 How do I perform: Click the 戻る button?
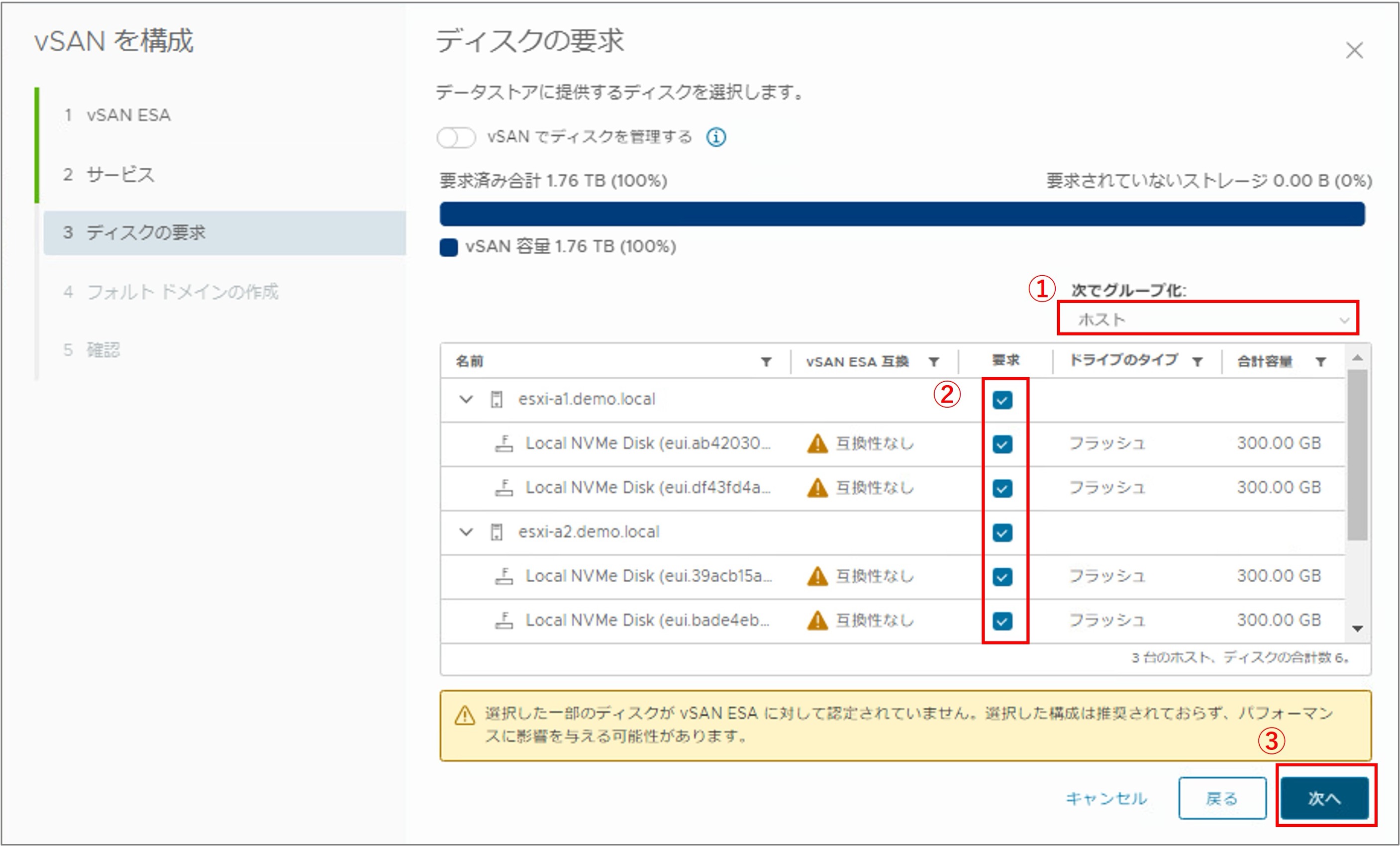pyautogui.click(x=1222, y=798)
